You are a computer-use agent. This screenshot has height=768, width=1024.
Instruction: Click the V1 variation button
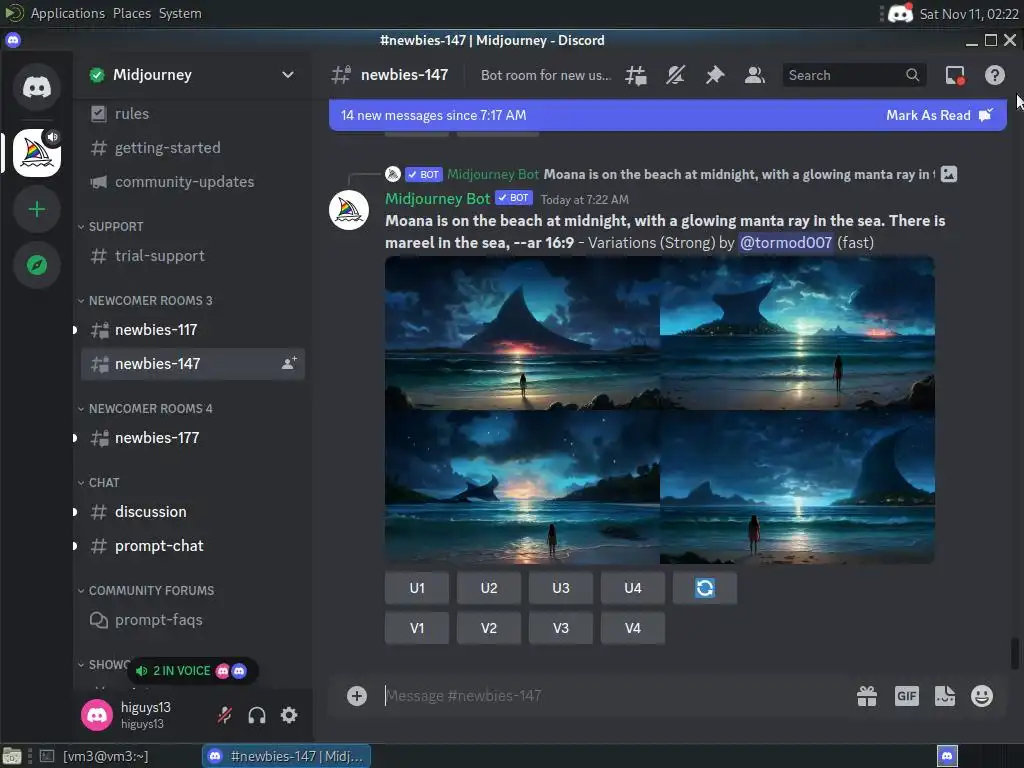click(x=417, y=628)
